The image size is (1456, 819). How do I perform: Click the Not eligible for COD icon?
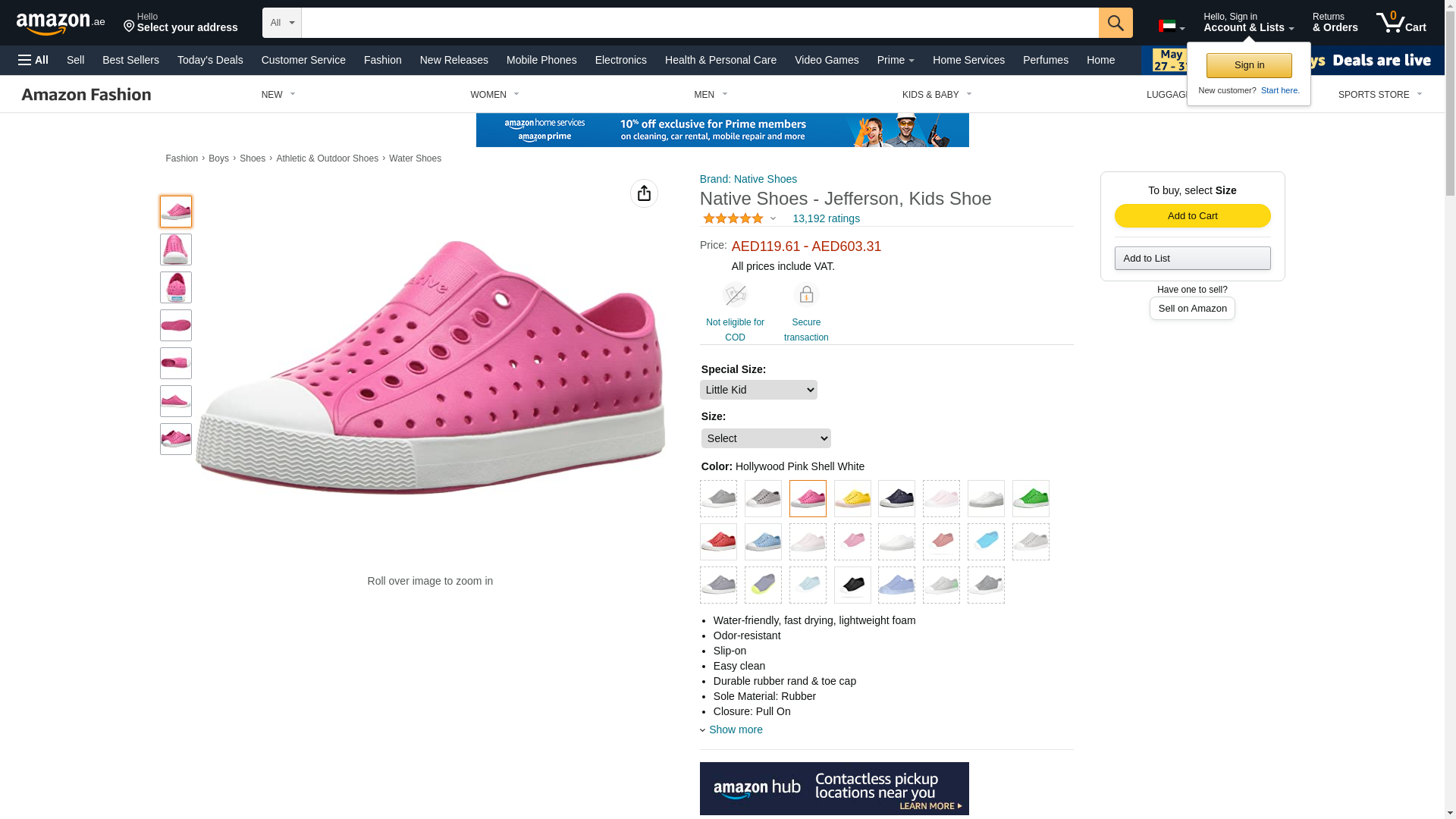735,294
